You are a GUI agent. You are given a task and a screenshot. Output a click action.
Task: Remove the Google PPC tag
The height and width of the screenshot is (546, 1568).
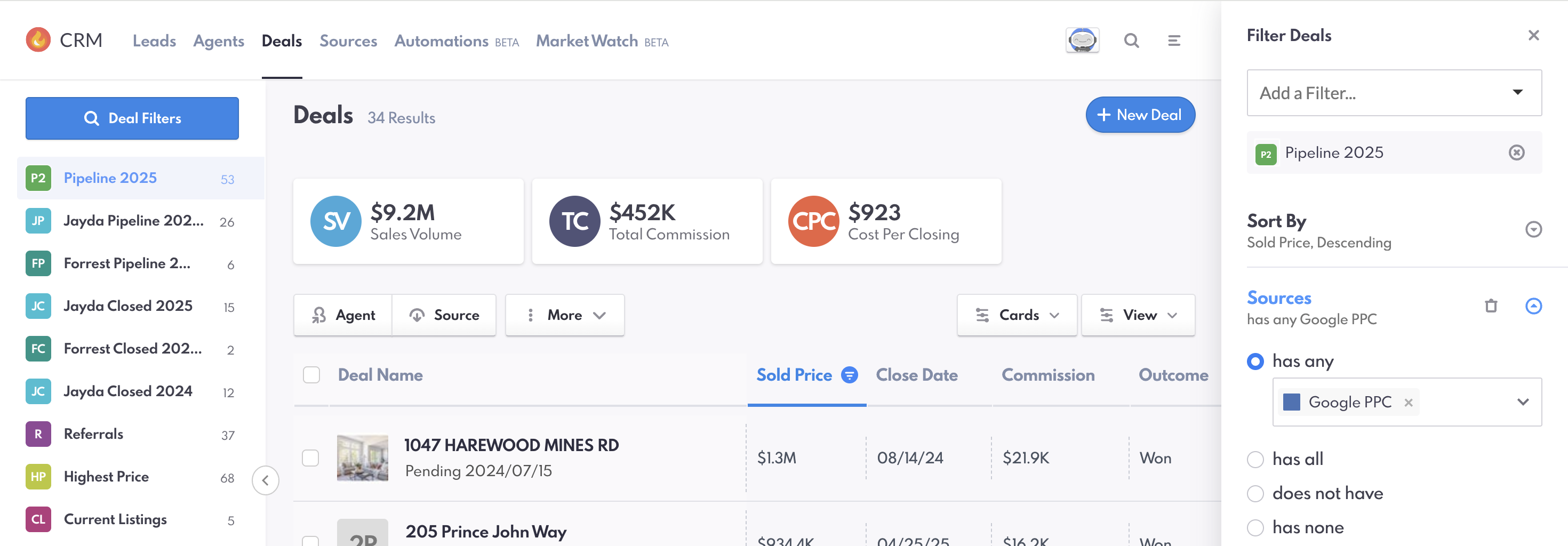click(x=1408, y=403)
